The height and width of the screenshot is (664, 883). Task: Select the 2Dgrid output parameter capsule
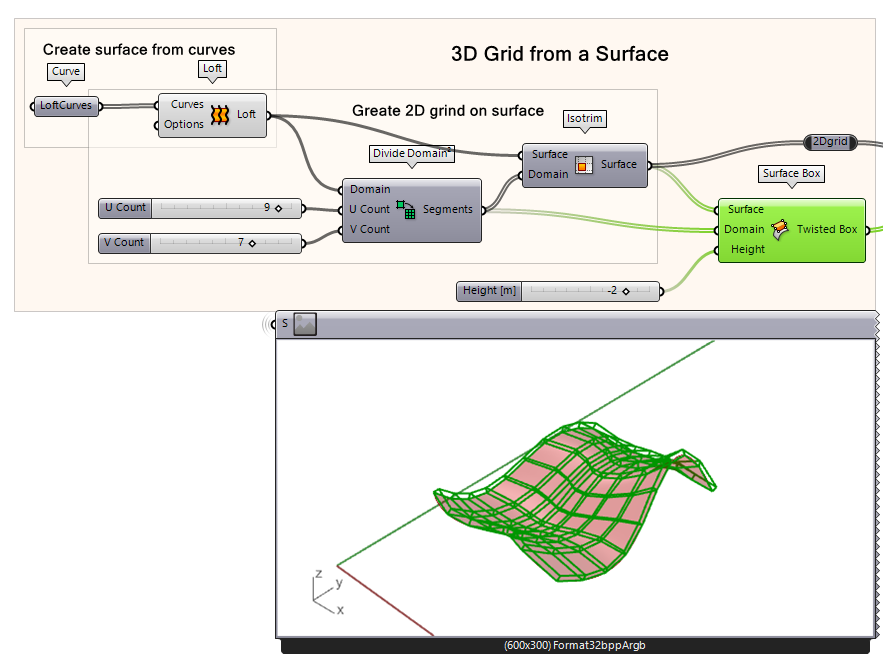point(829,142)
